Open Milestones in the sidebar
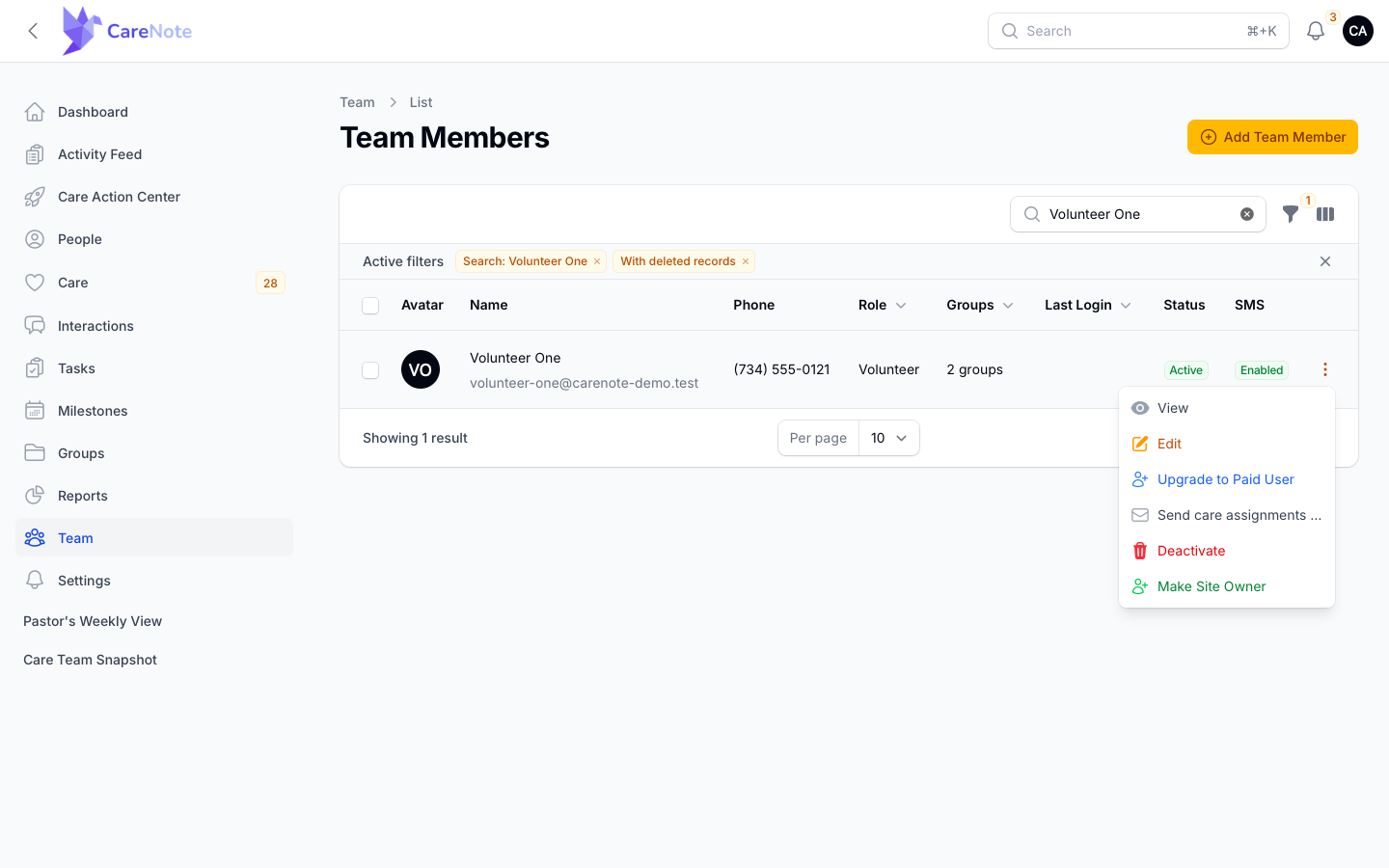 pos(154,411)
